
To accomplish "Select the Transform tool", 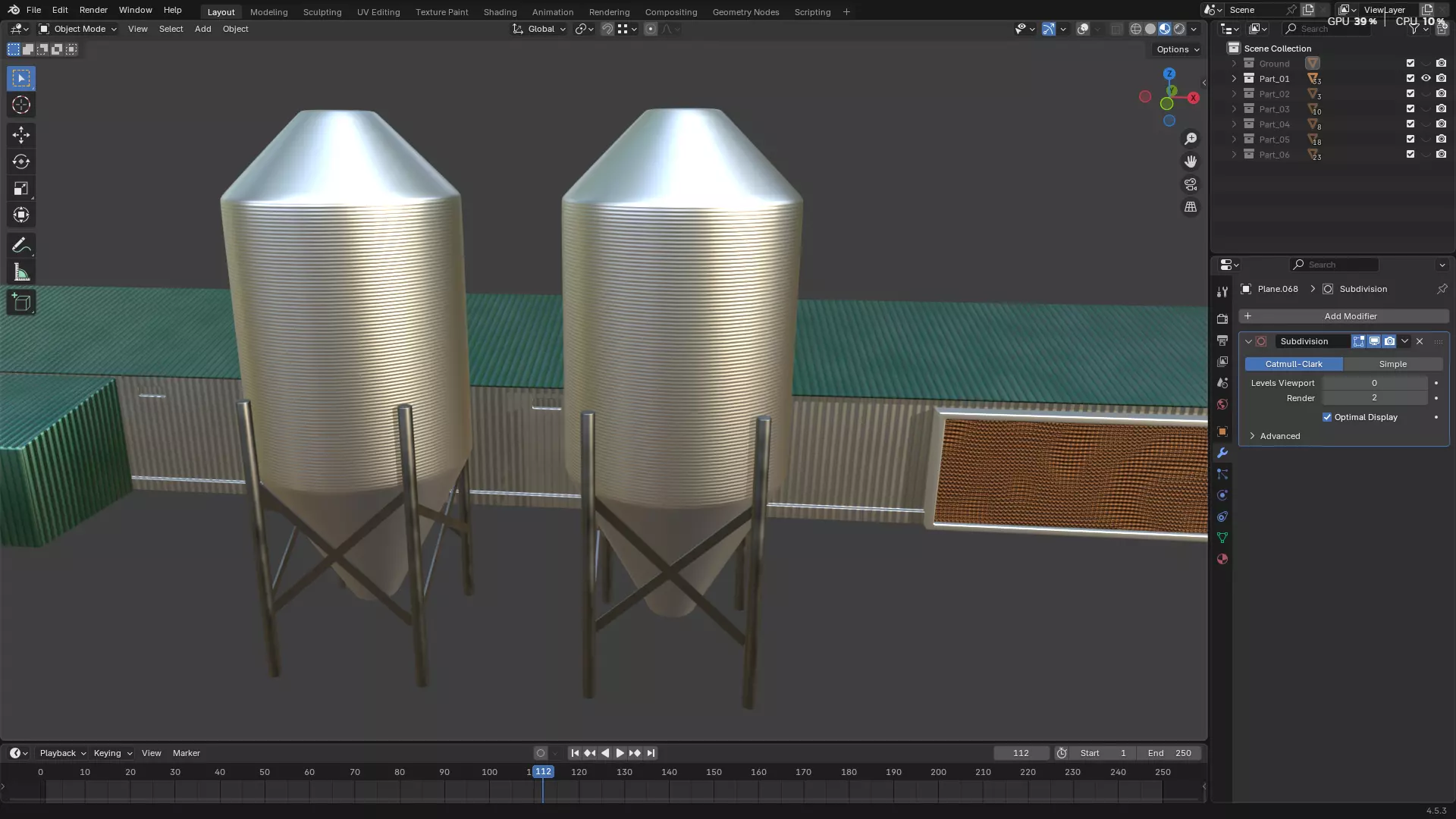I will [21, 215].
